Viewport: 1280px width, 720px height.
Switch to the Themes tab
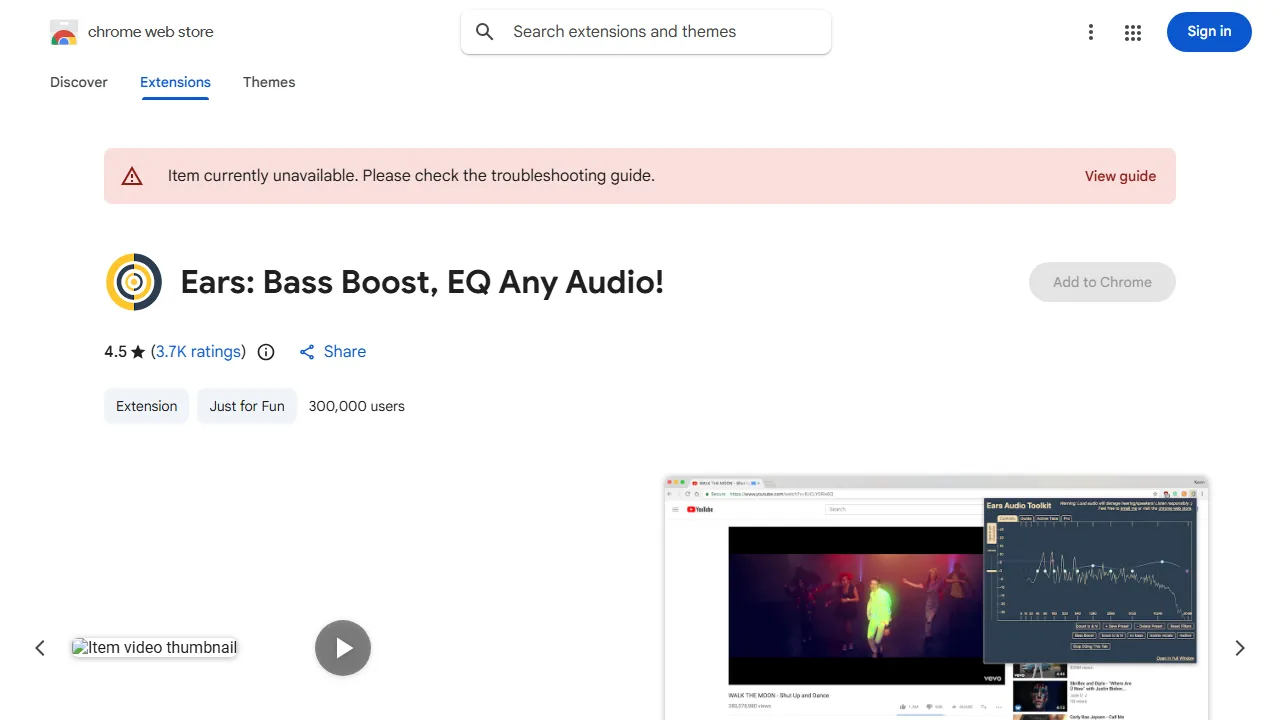click(269, 82)
